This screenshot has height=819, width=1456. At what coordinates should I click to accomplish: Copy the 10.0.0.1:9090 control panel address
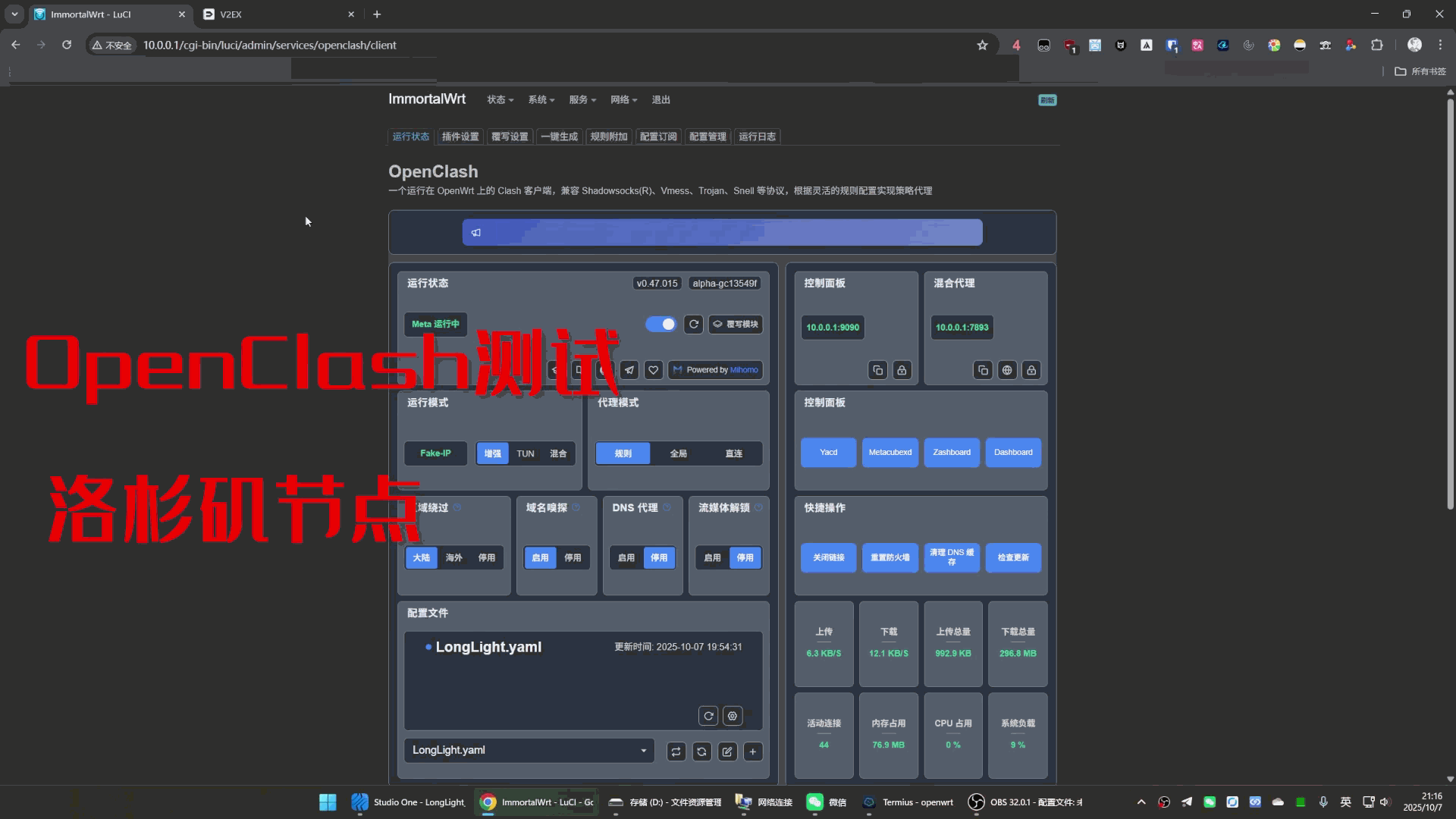(x=878, y=370)
